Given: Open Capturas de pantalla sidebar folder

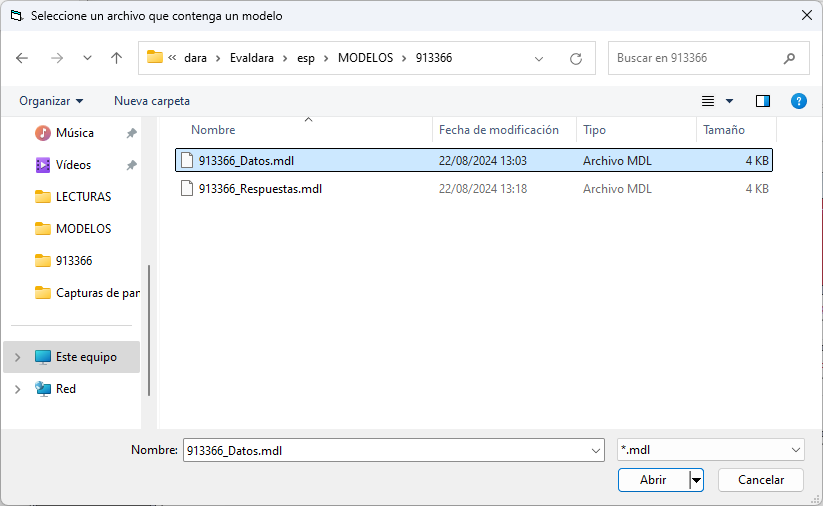Looking at the screenshot, I should (x=87, y=293).
